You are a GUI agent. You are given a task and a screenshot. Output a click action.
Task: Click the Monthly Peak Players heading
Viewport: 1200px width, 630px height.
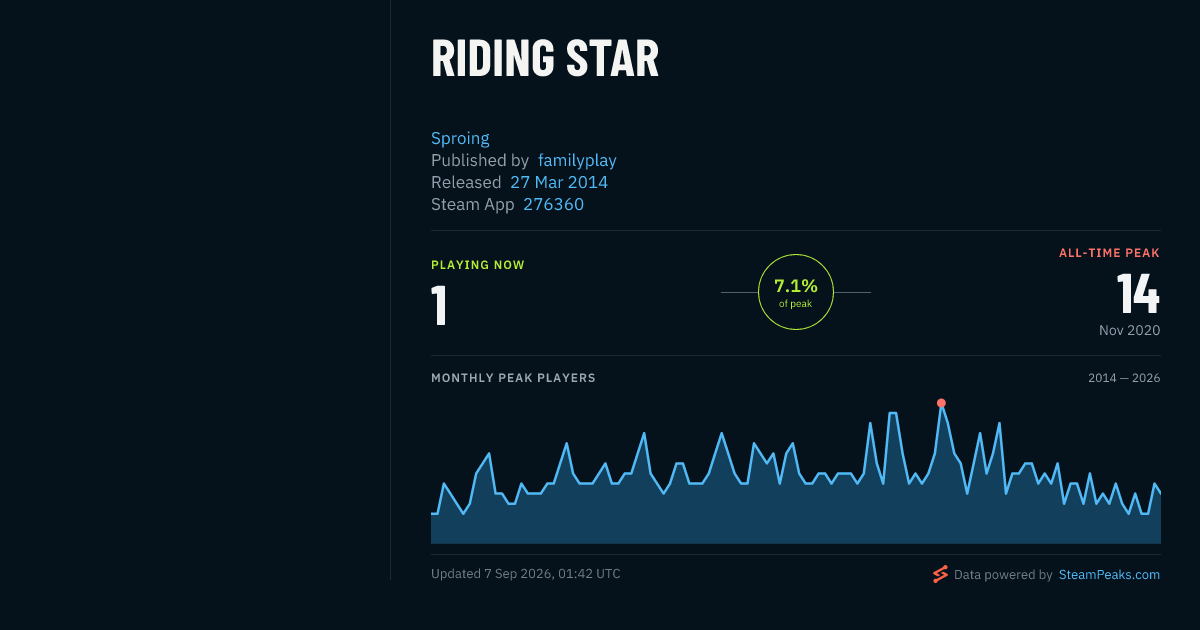(x=513, y=378)
